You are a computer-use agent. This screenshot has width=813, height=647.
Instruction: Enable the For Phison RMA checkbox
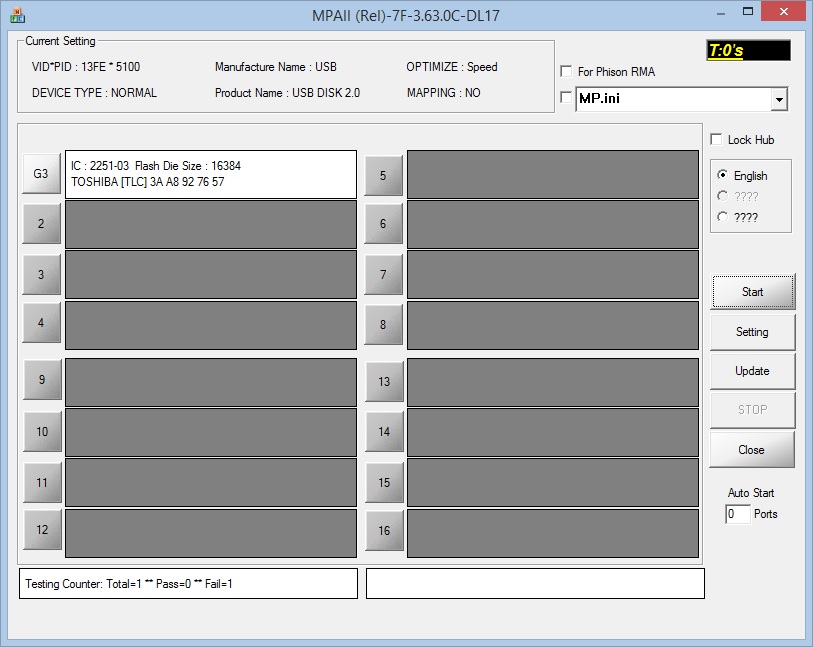coord(566,71)
